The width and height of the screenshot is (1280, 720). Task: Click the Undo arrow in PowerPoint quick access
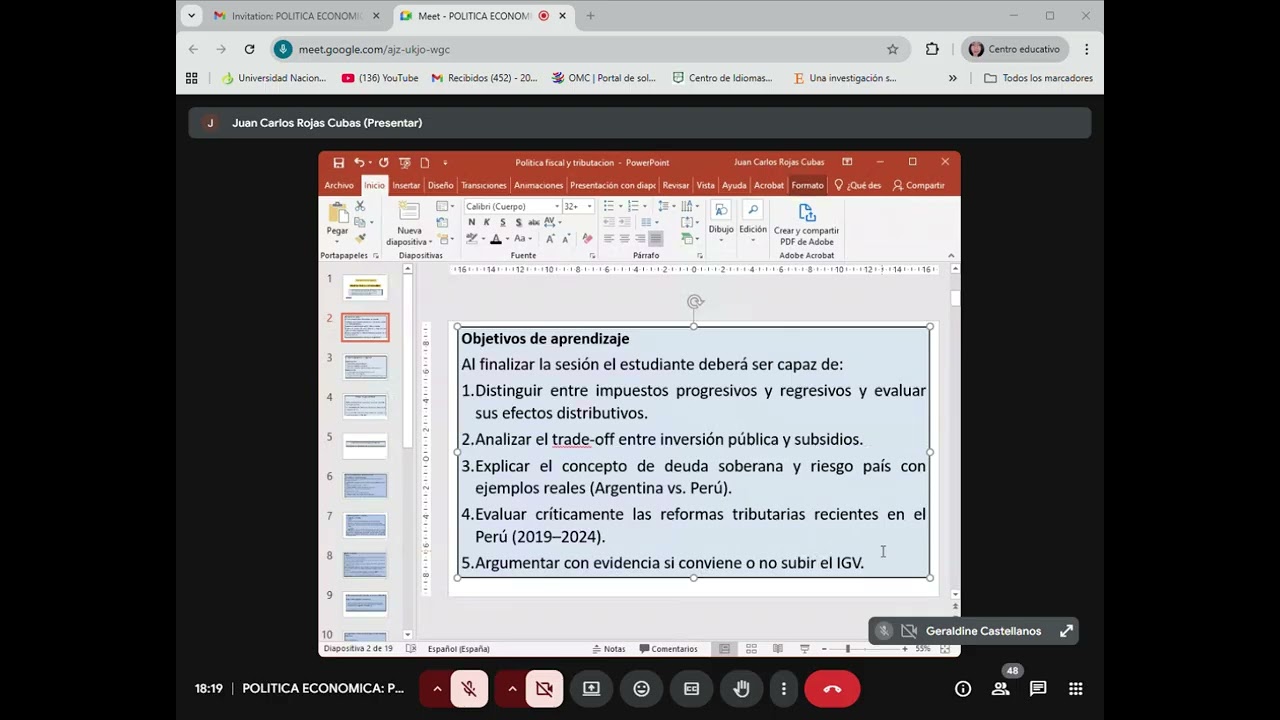[358, 162]
